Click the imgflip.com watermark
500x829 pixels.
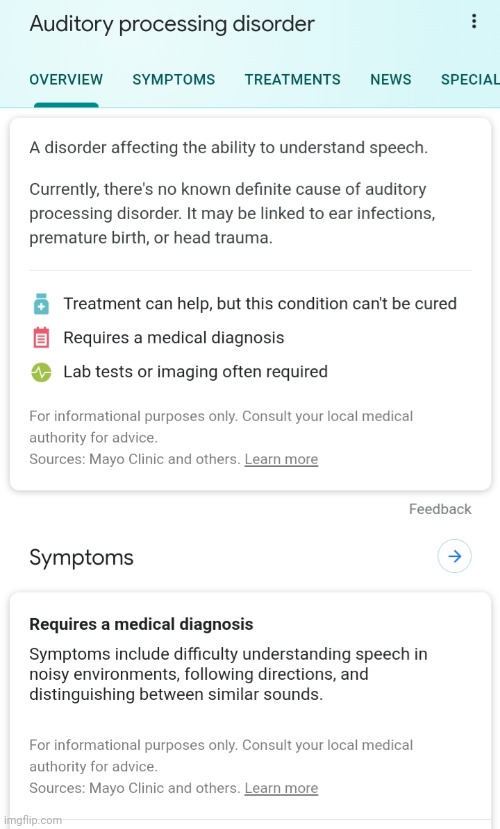click(x=32, y=821)
